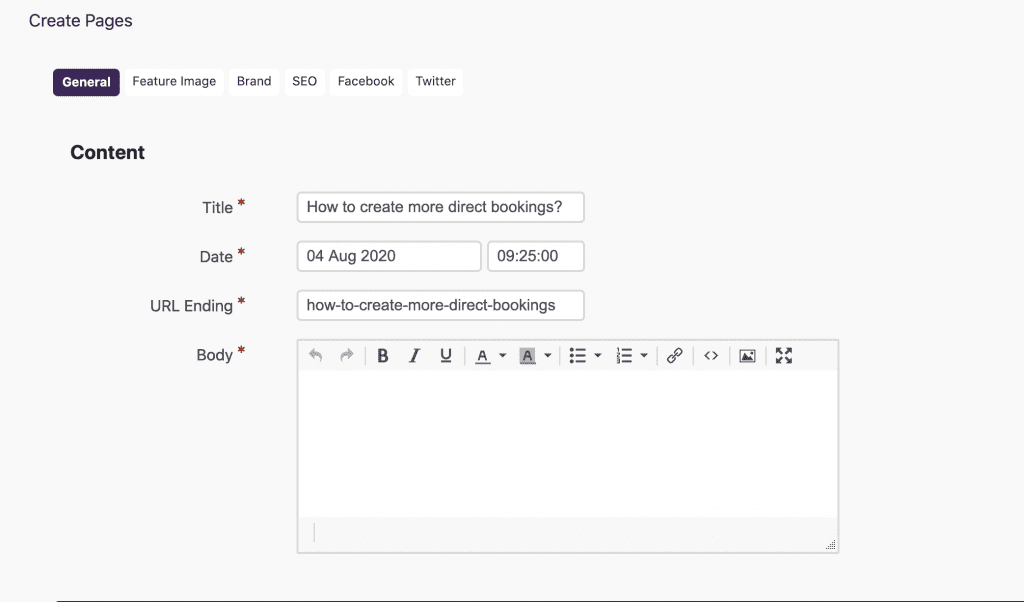Open the Facebook tab
This screenshot has height=602, width=1024.
[366, 82]
